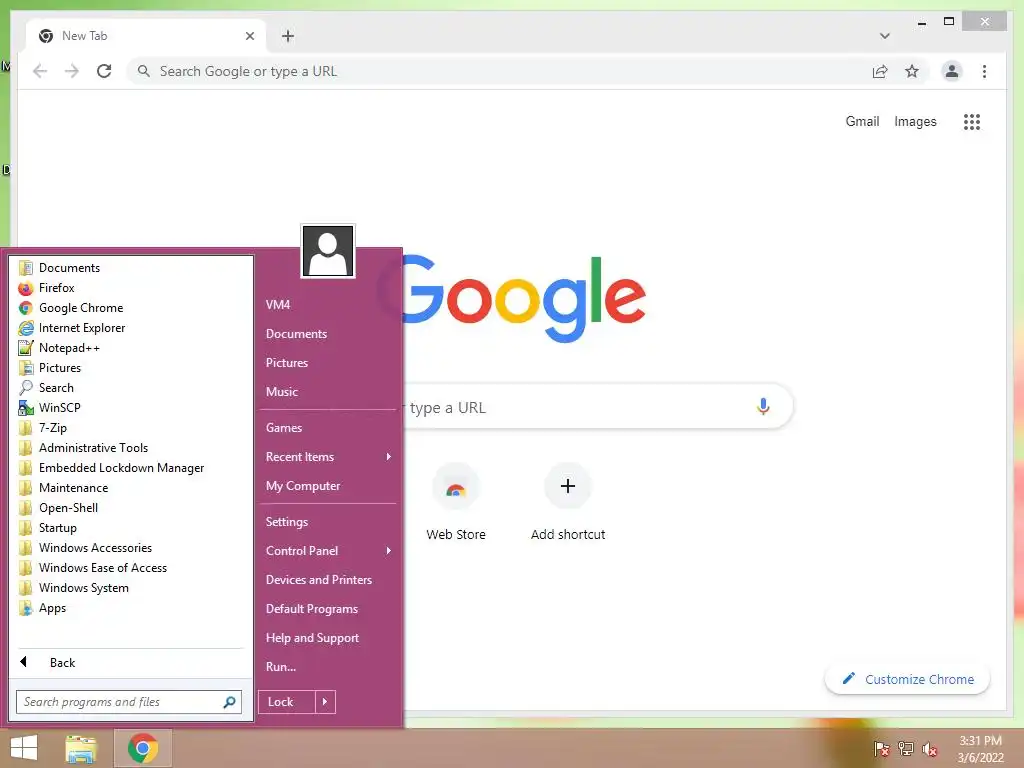This screenshot has width=1024, height=768.
Task: Click the Windows Start button on taskbar
Action: point(24,748)
